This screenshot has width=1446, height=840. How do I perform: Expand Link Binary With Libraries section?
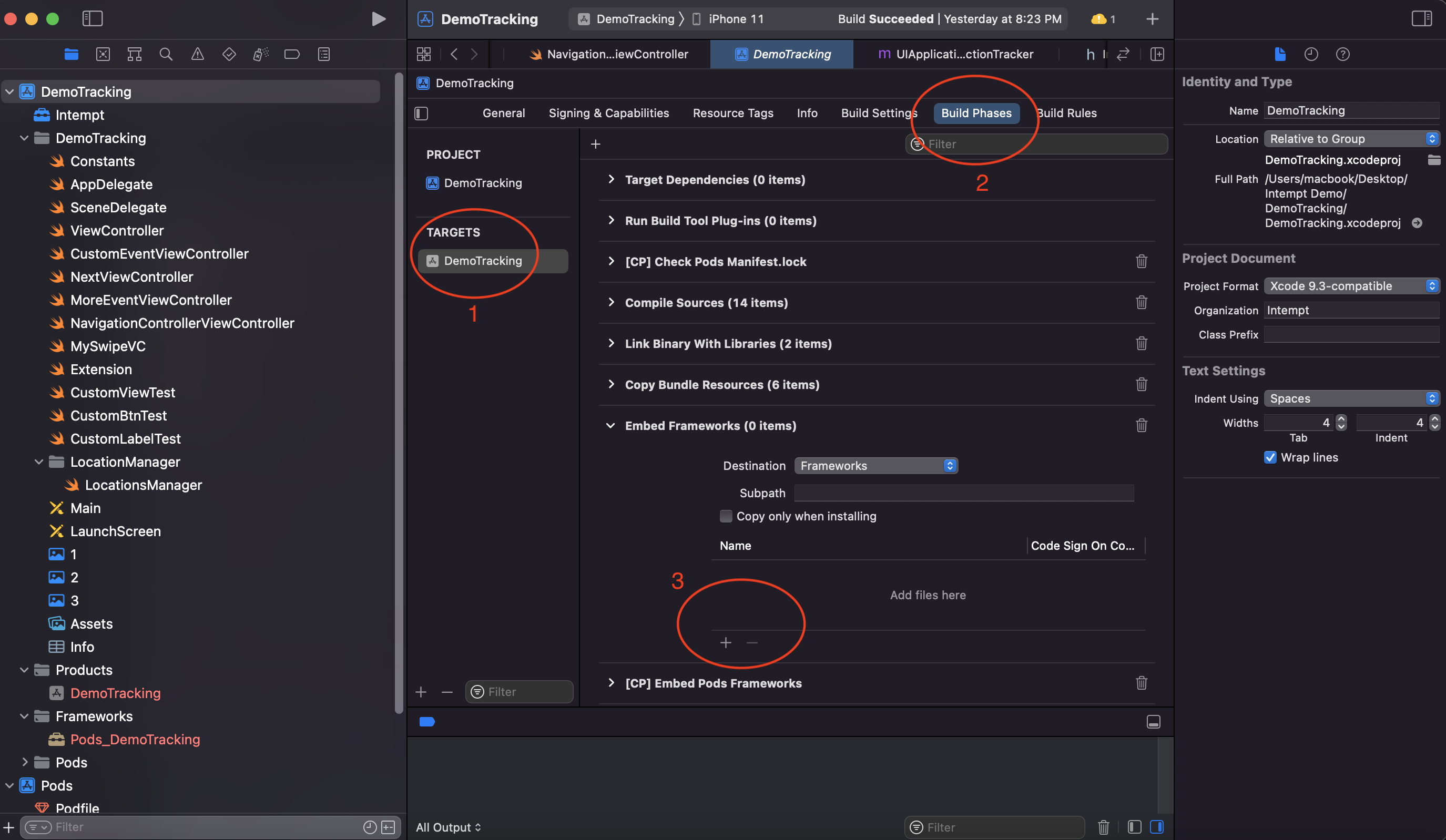pos(611,343)
